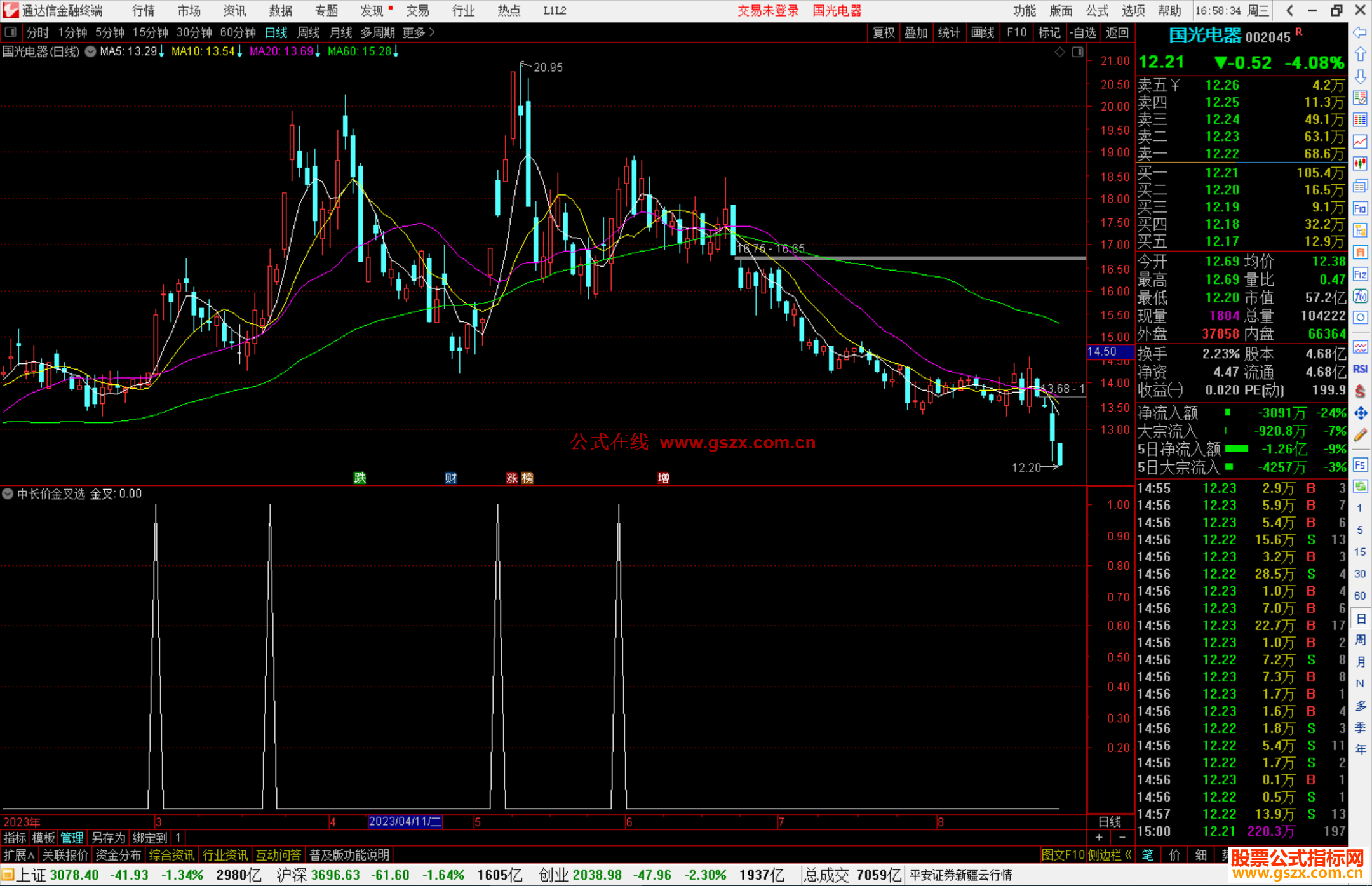Expand the 扩展 panel at bottom left

[18, 855]
